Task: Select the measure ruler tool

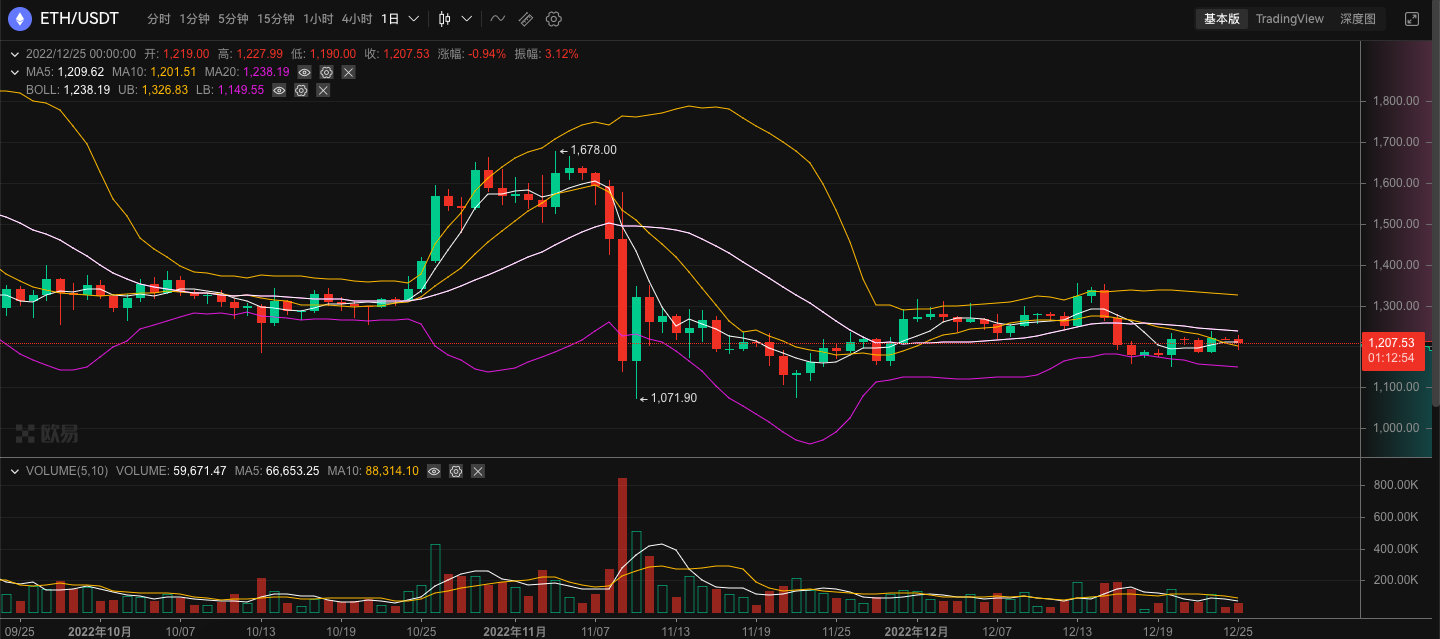Action: point(525,18)
